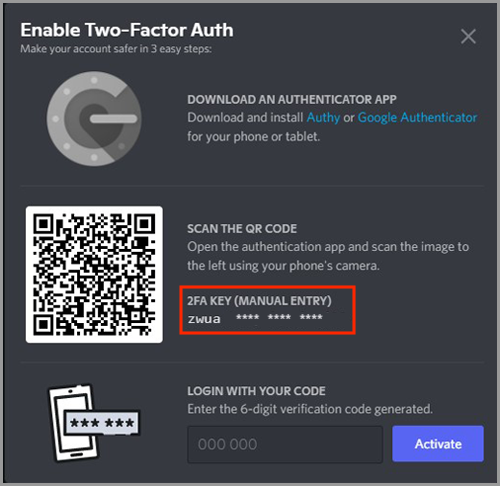Focus the 6-digit code input field
This screenshot has width=500, height=486.
click(x=285, y=444)
